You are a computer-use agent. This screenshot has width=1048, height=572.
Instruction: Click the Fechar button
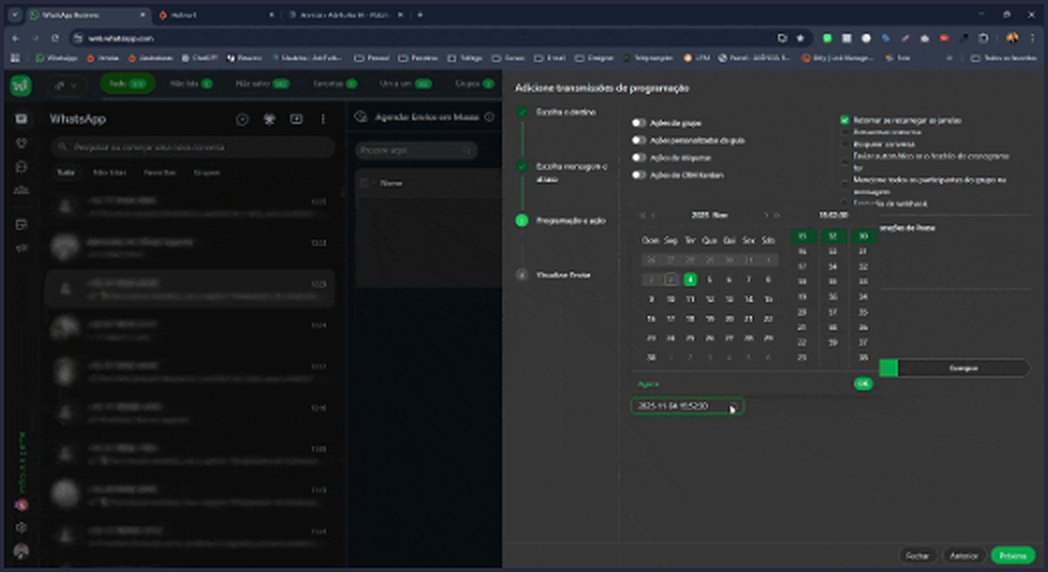tap(917, 555)
